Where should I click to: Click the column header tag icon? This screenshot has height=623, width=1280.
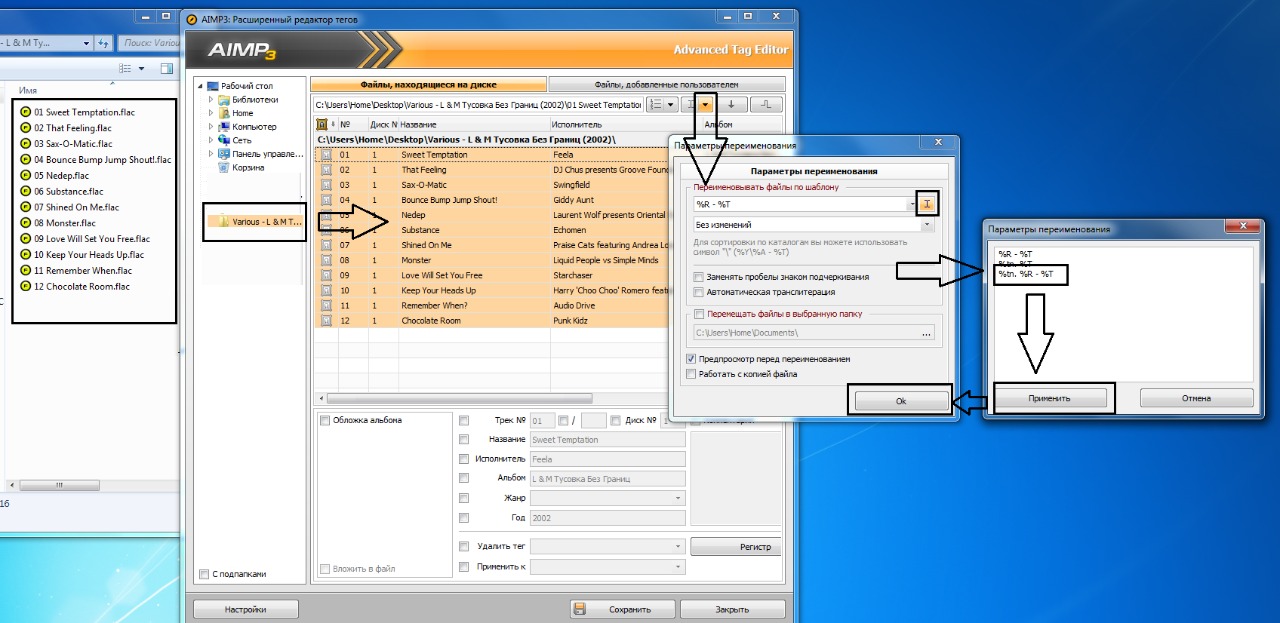pyautogui.click(x=322, y=125)
